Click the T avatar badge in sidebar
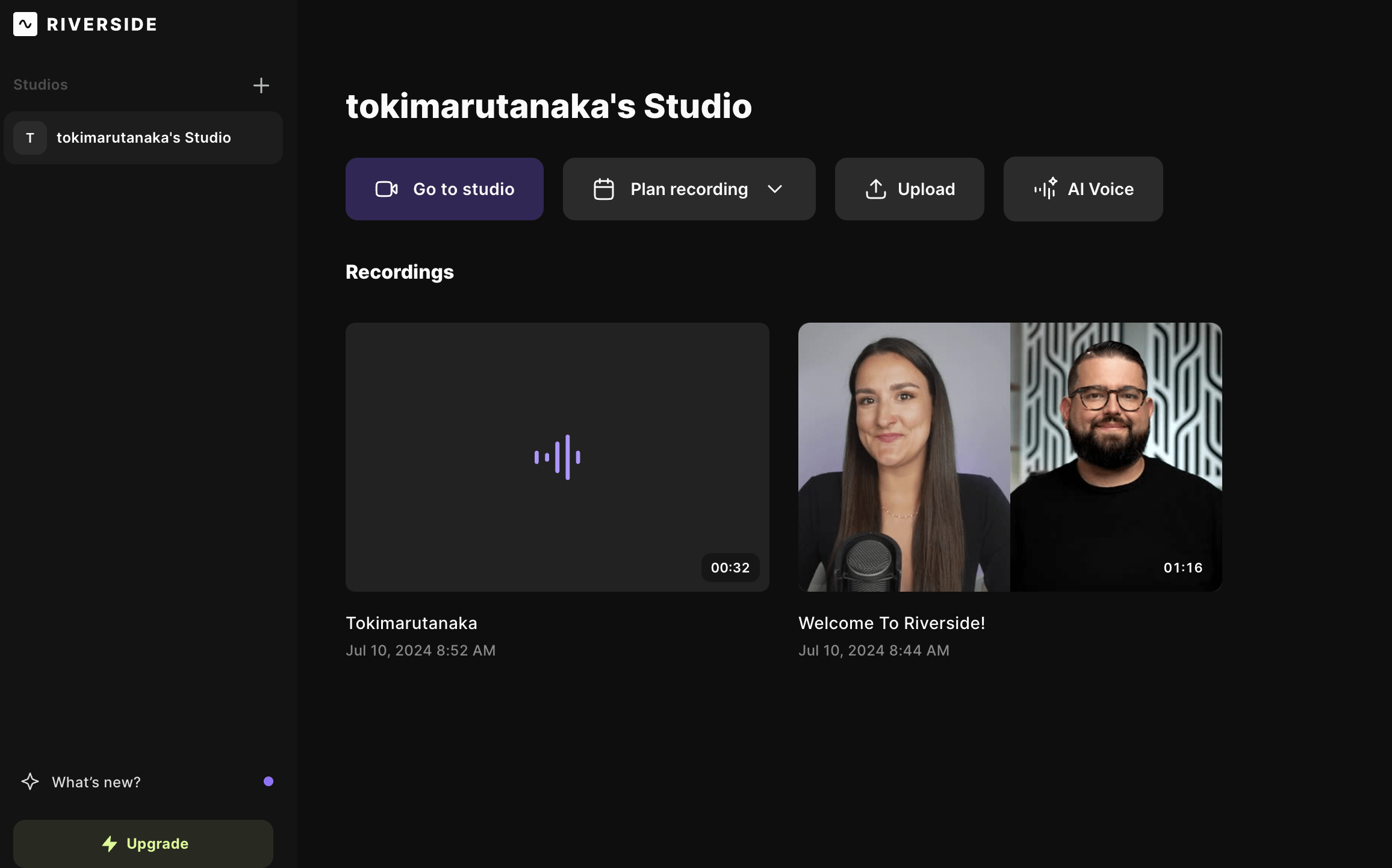1392x868 pixels. [x=30, y=138]
